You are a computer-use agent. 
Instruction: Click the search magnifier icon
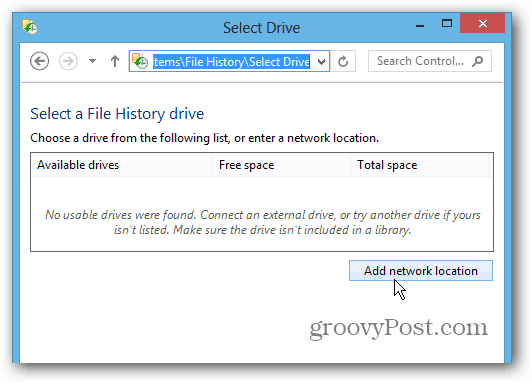point(478,61)
